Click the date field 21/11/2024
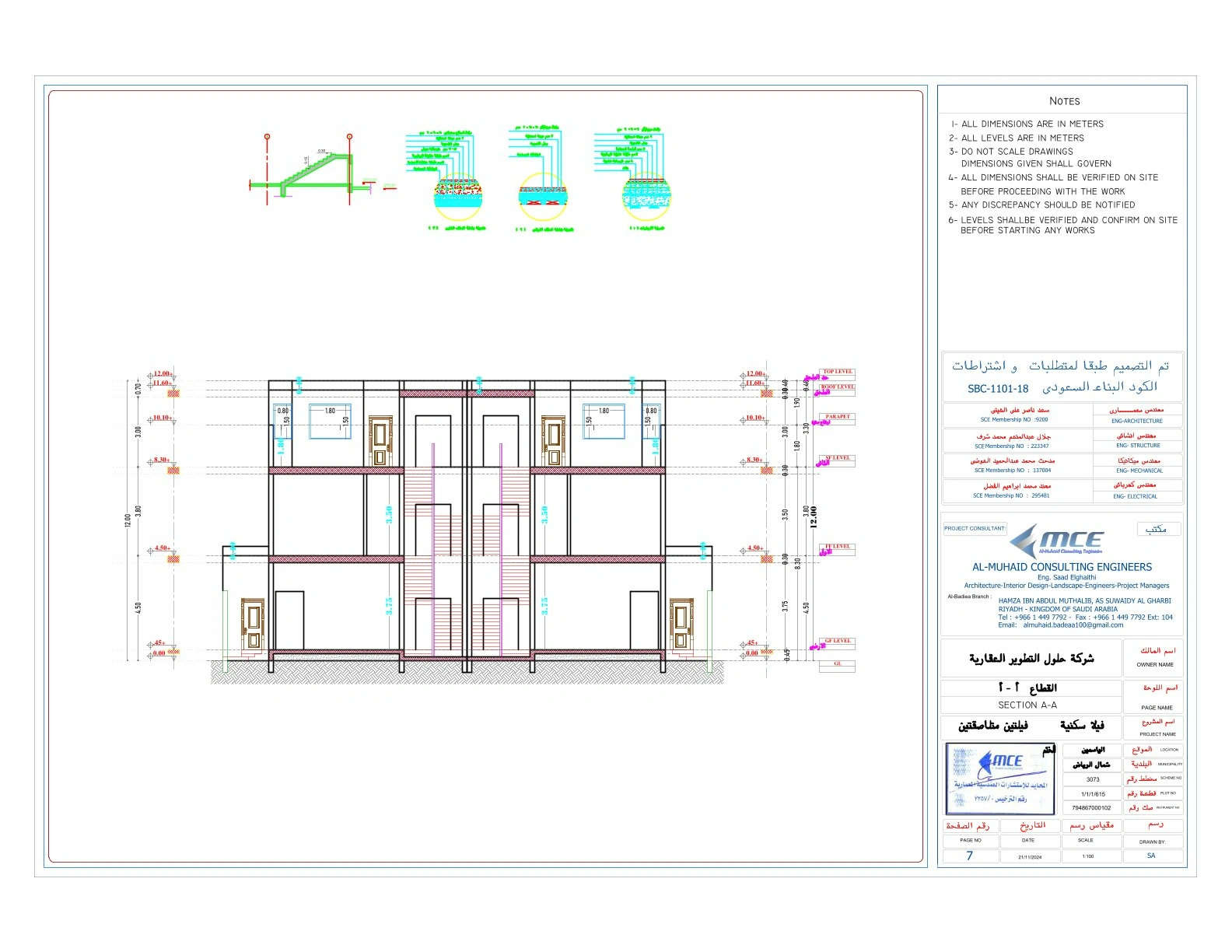 1029,856
